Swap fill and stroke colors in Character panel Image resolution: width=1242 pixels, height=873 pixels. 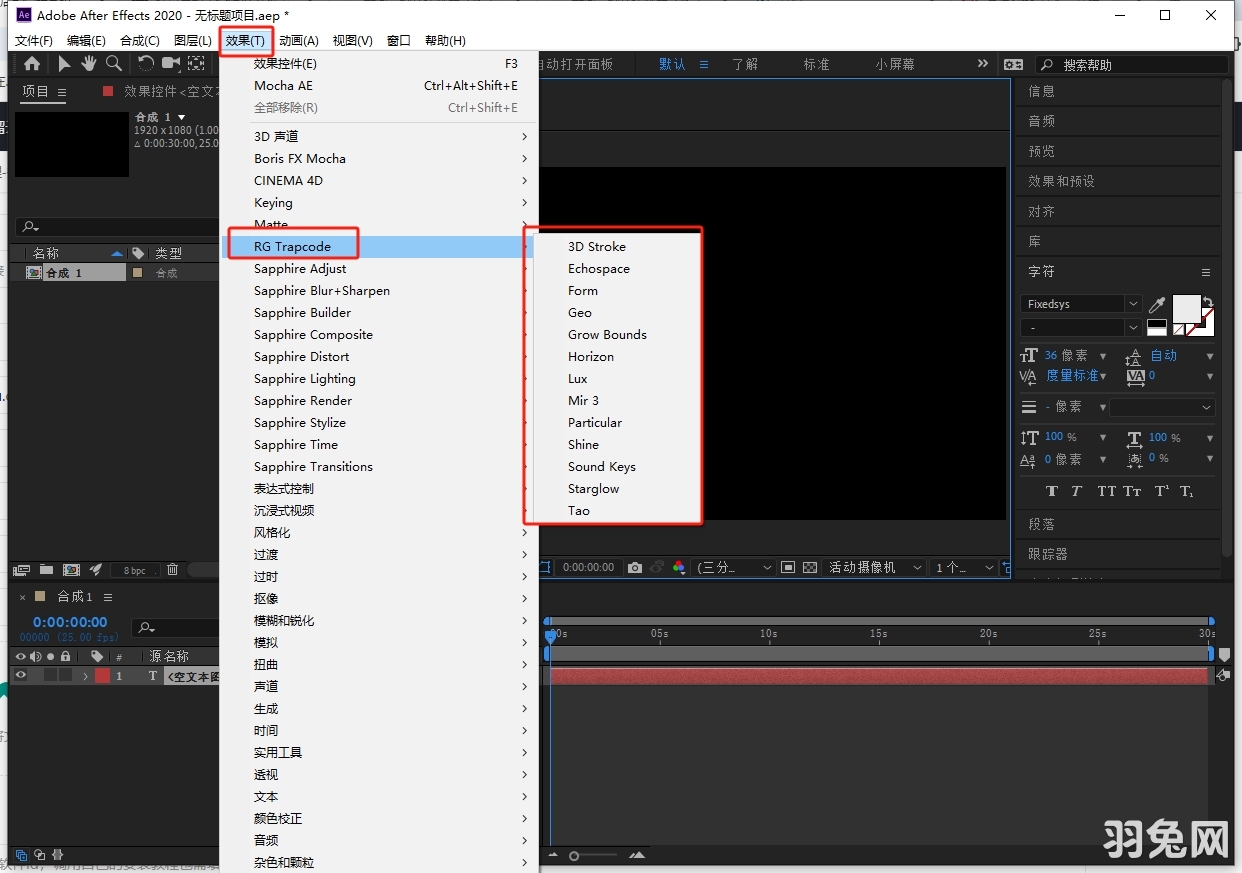coord(1208,301)
